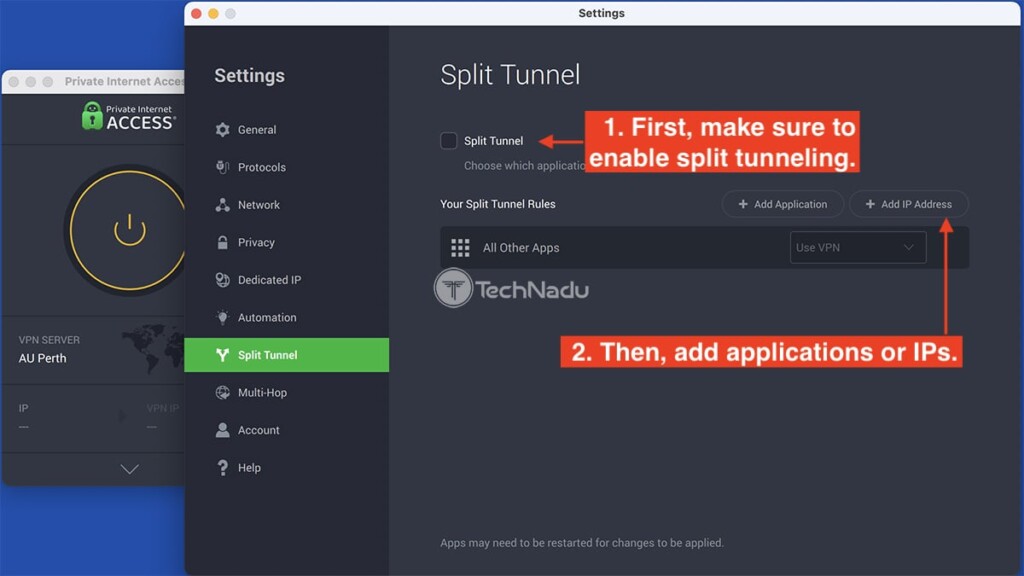The height and width of the screenshot is (576, 1024).
Task: Click the Add Application button
Action: (782, 204)
